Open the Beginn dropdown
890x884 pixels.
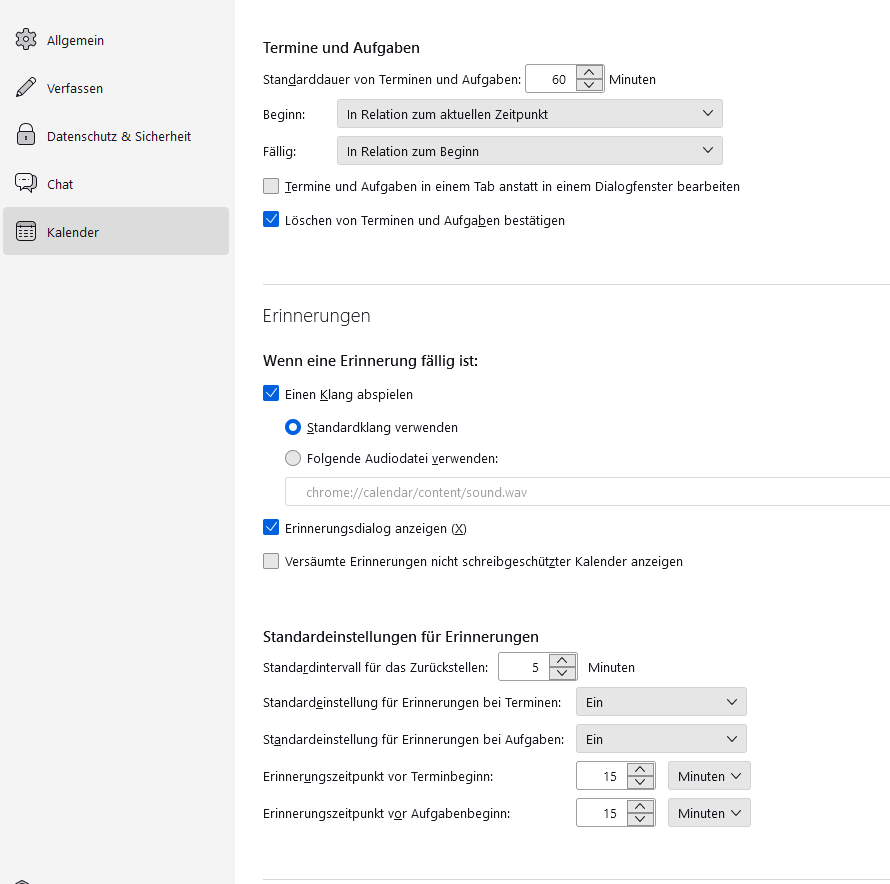click(x=529, y=114)
